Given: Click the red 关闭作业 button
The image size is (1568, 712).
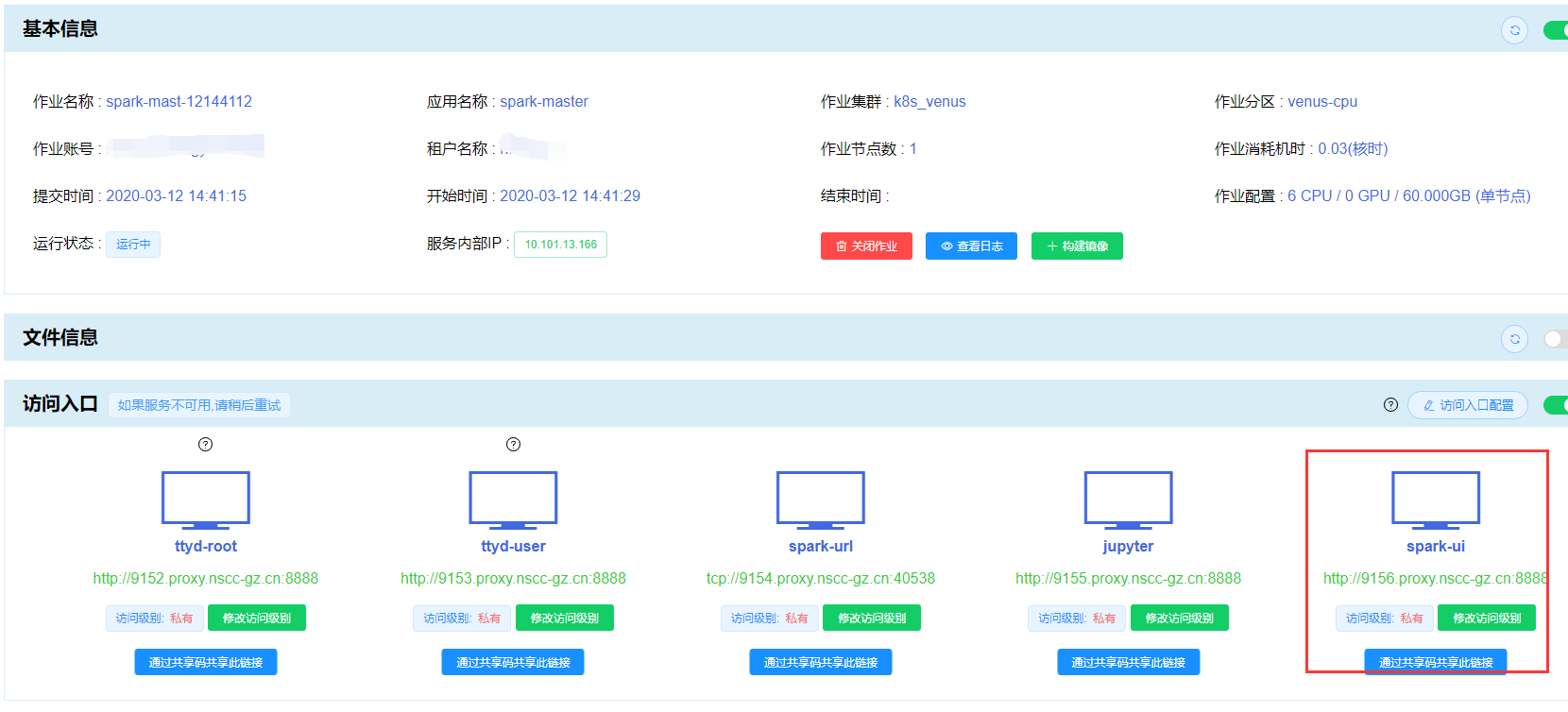Looking at the screenshot, I should pyautogui.click(x=866, y=246).
